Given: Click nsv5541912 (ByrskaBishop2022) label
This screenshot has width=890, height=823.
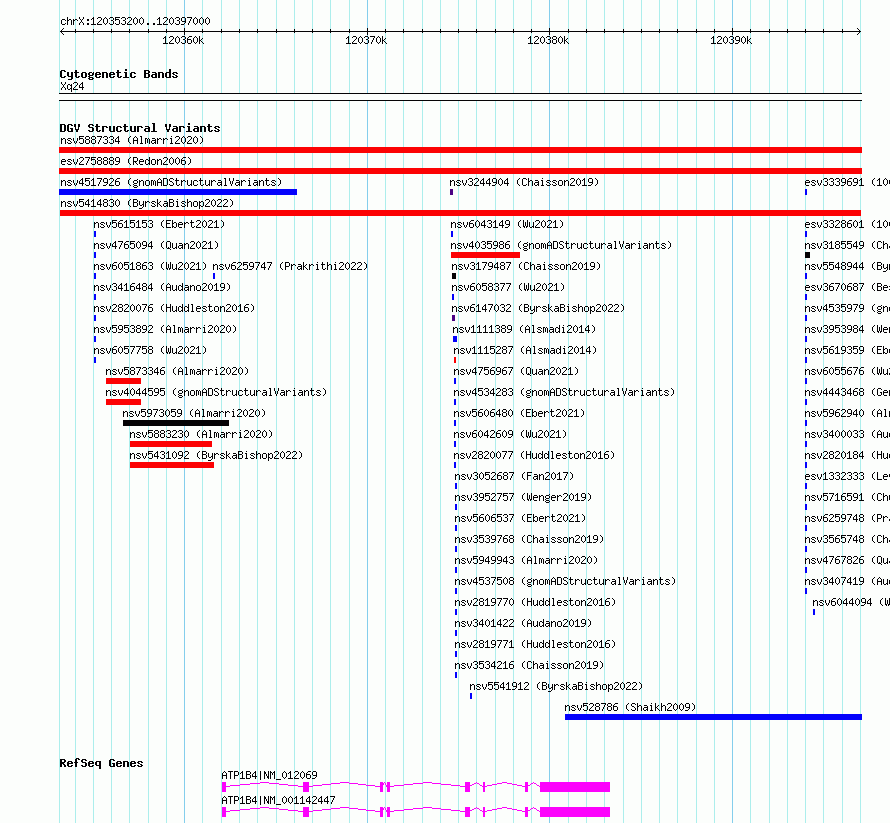Looking at the screenshot, I should point(556,686).
